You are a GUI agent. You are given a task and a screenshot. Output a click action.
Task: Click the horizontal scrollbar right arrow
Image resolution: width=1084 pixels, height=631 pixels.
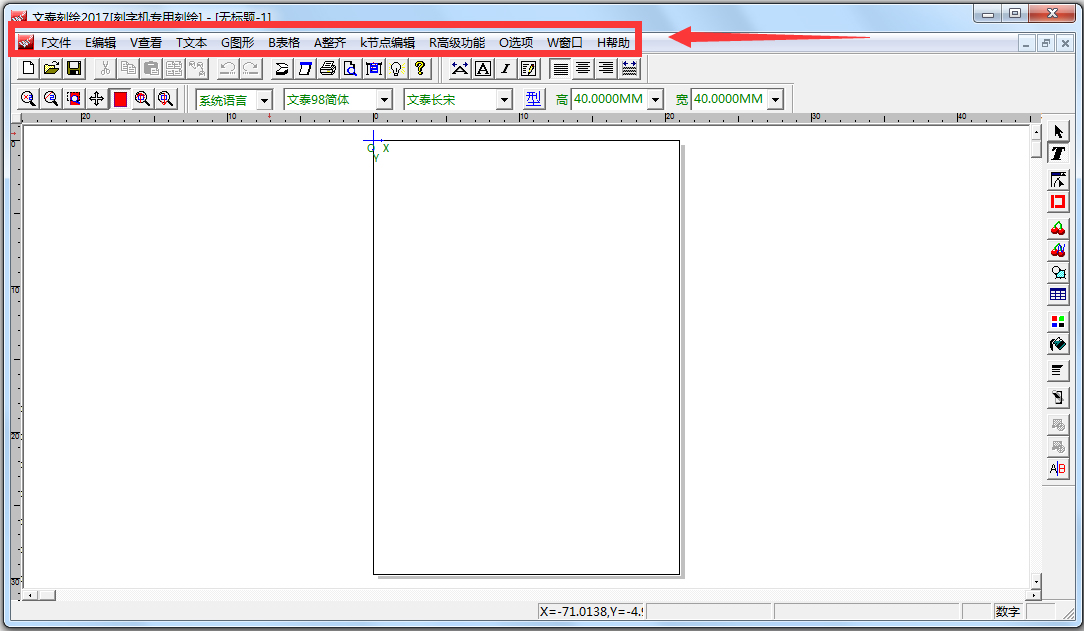(x=1034, y=595)
